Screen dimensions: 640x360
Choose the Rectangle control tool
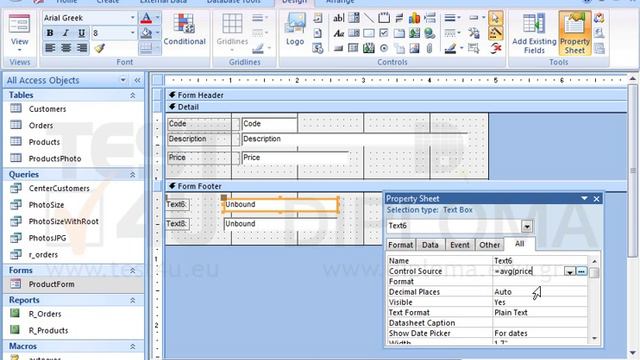pyautogui.click(x=369, y=33)
